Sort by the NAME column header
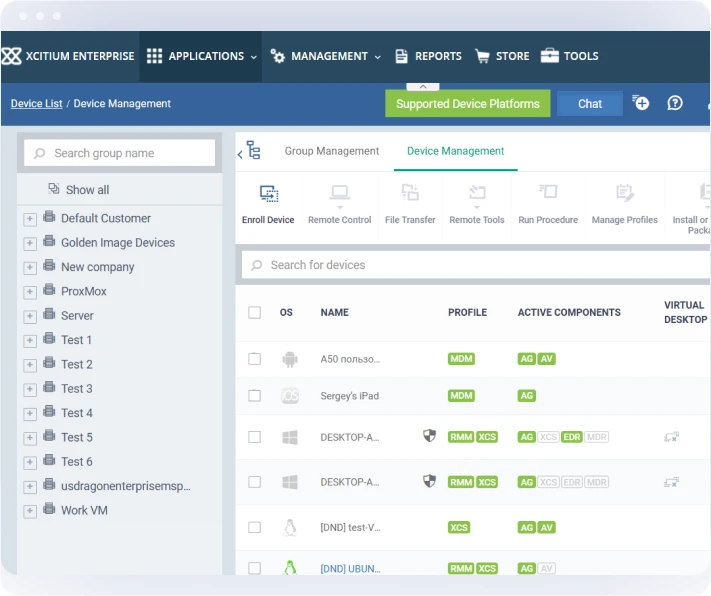711x596 pixels. click(x=335, y=313)
